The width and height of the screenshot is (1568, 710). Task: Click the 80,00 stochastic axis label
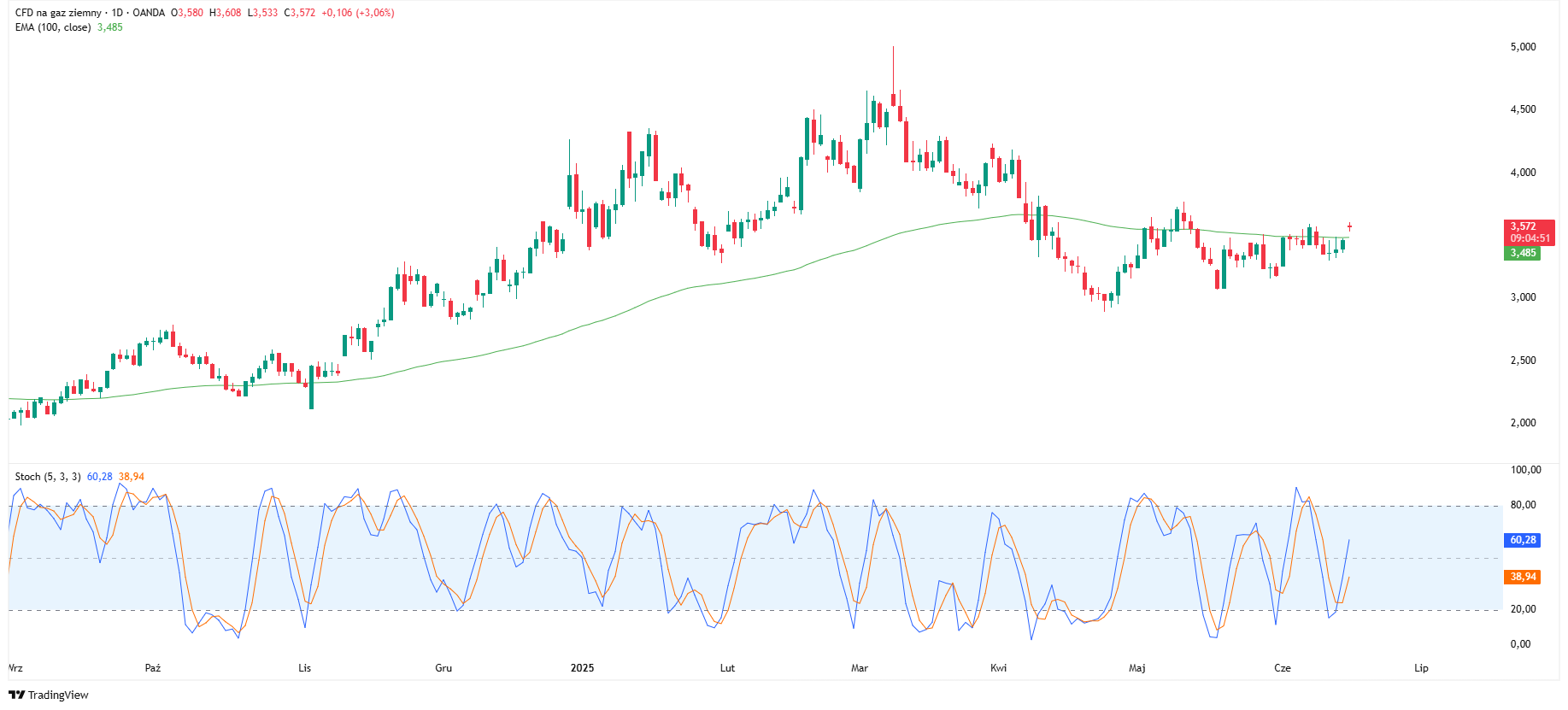click(1524, 505)
